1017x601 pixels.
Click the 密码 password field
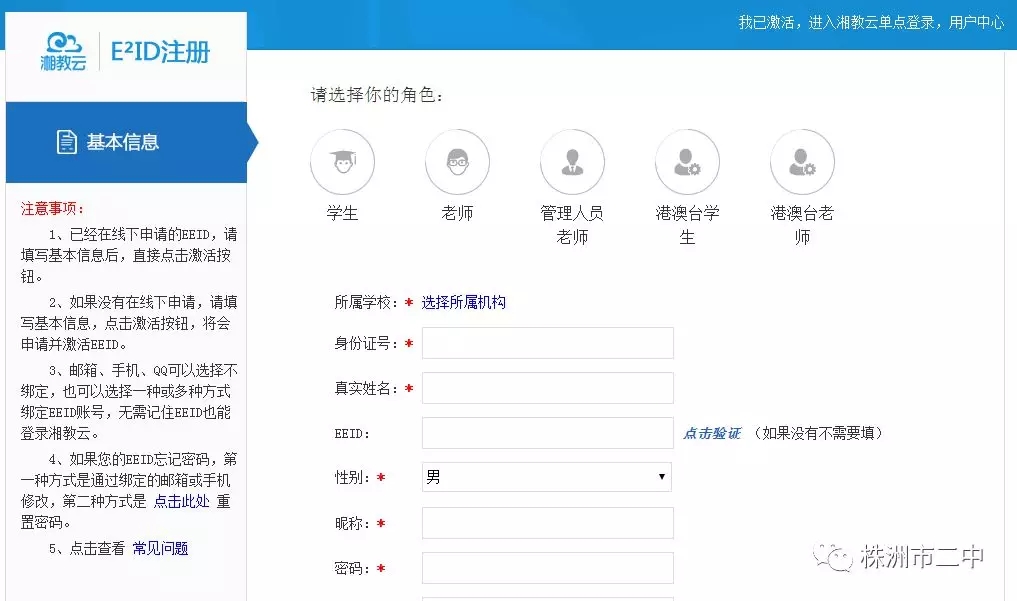(545, 567)
